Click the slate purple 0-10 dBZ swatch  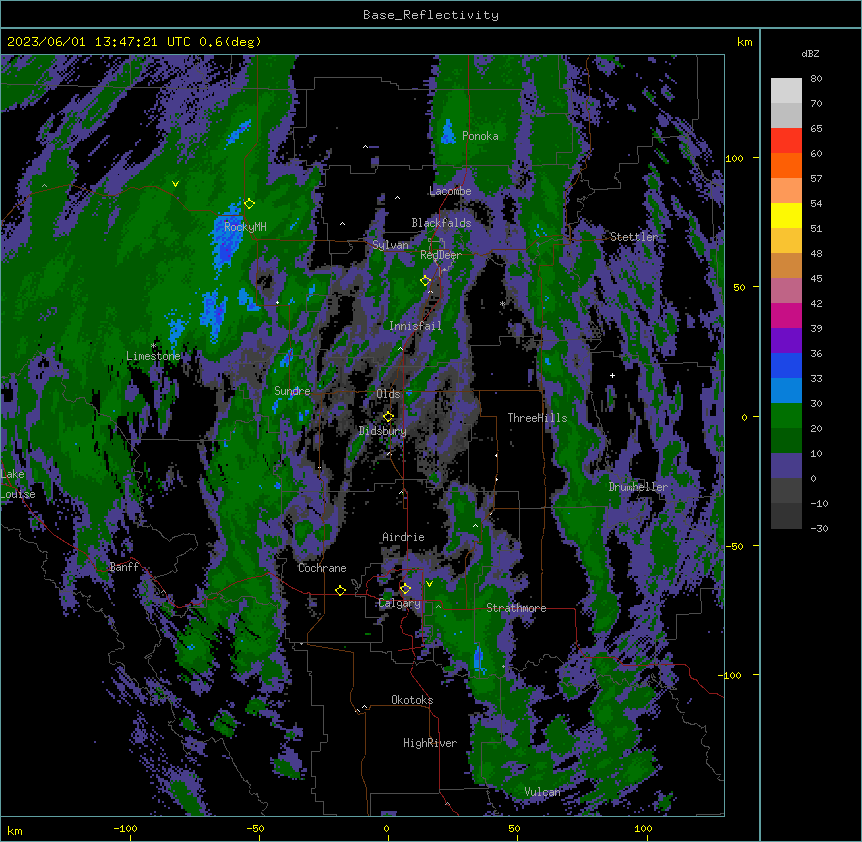786,466
